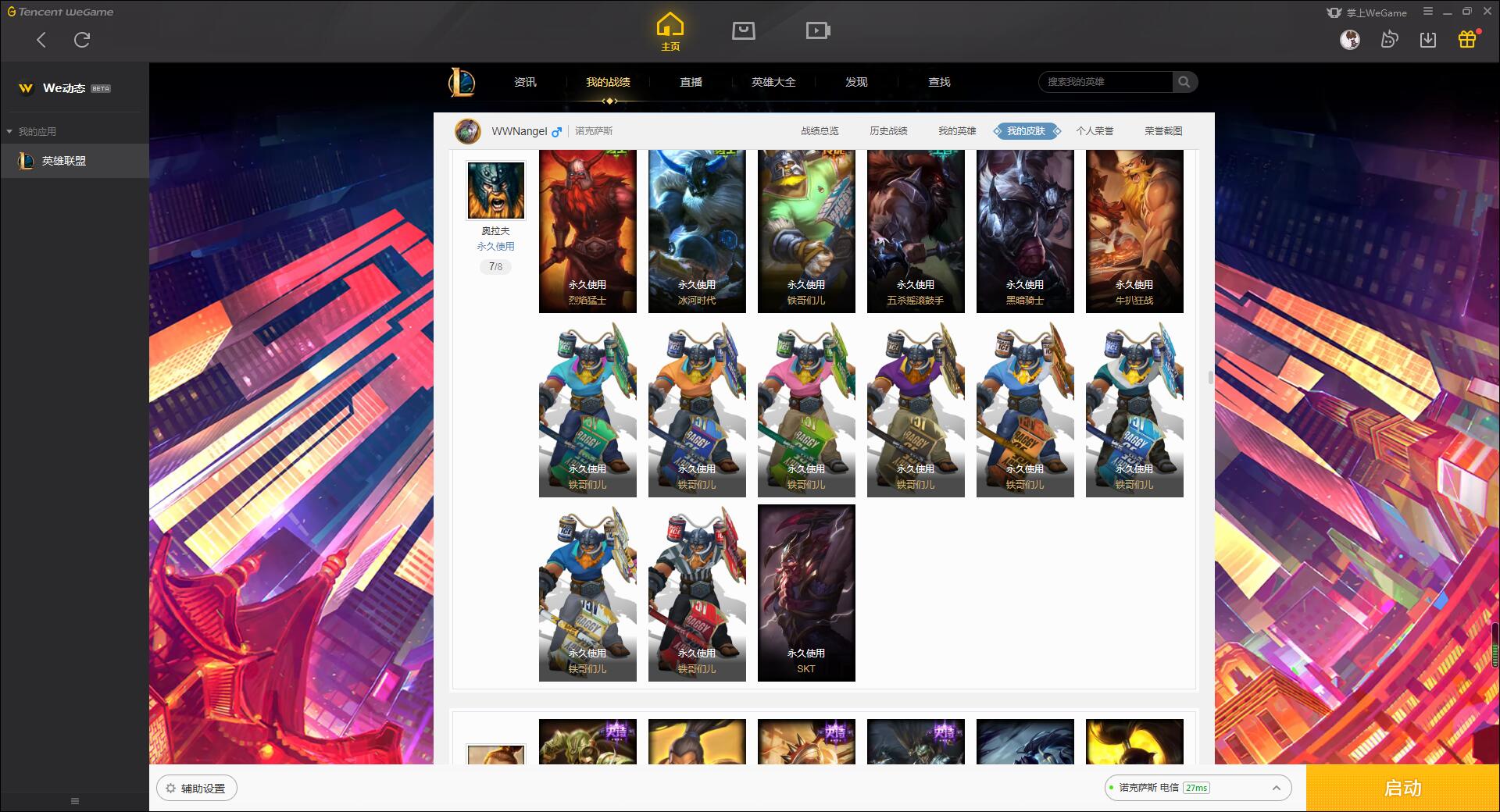Screen dimensions: 1500x812
Task: Click the search magnifier icon
Action: [x=1184, y=82]
